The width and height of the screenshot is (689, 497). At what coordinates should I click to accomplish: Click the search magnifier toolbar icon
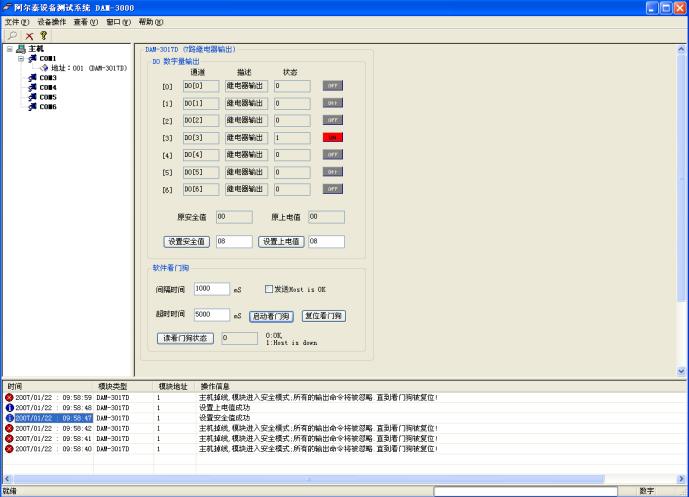[10, 35]
